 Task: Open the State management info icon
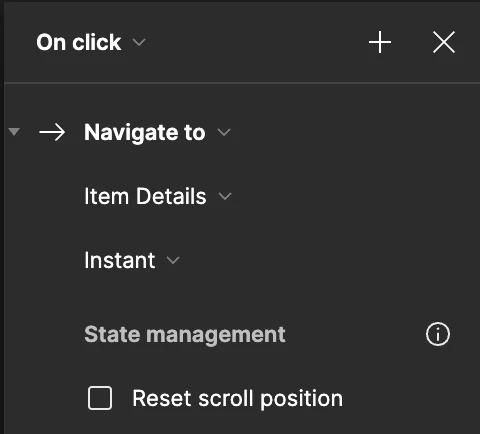438,334
